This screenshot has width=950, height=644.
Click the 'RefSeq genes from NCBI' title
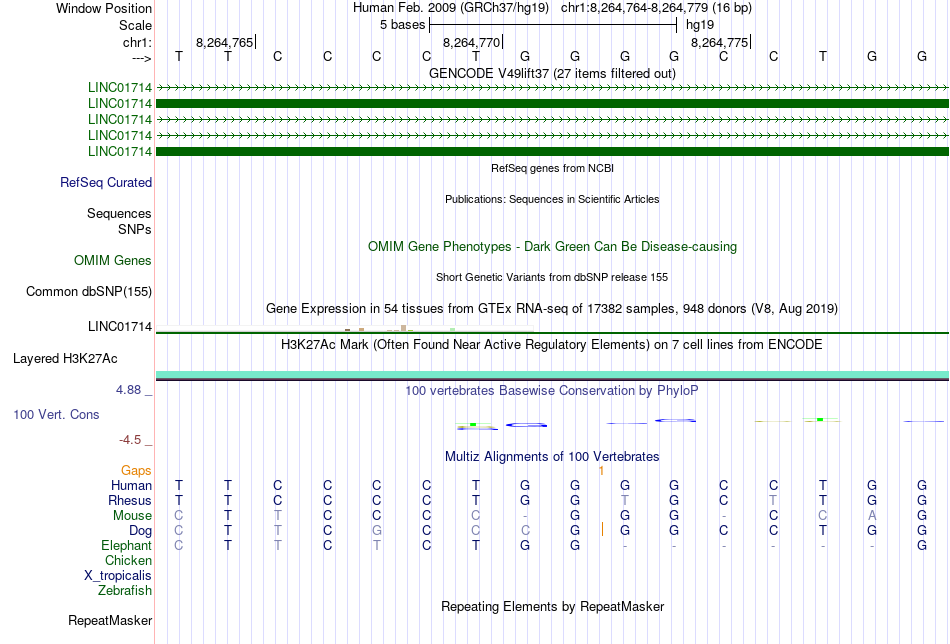tap(552, 168)
